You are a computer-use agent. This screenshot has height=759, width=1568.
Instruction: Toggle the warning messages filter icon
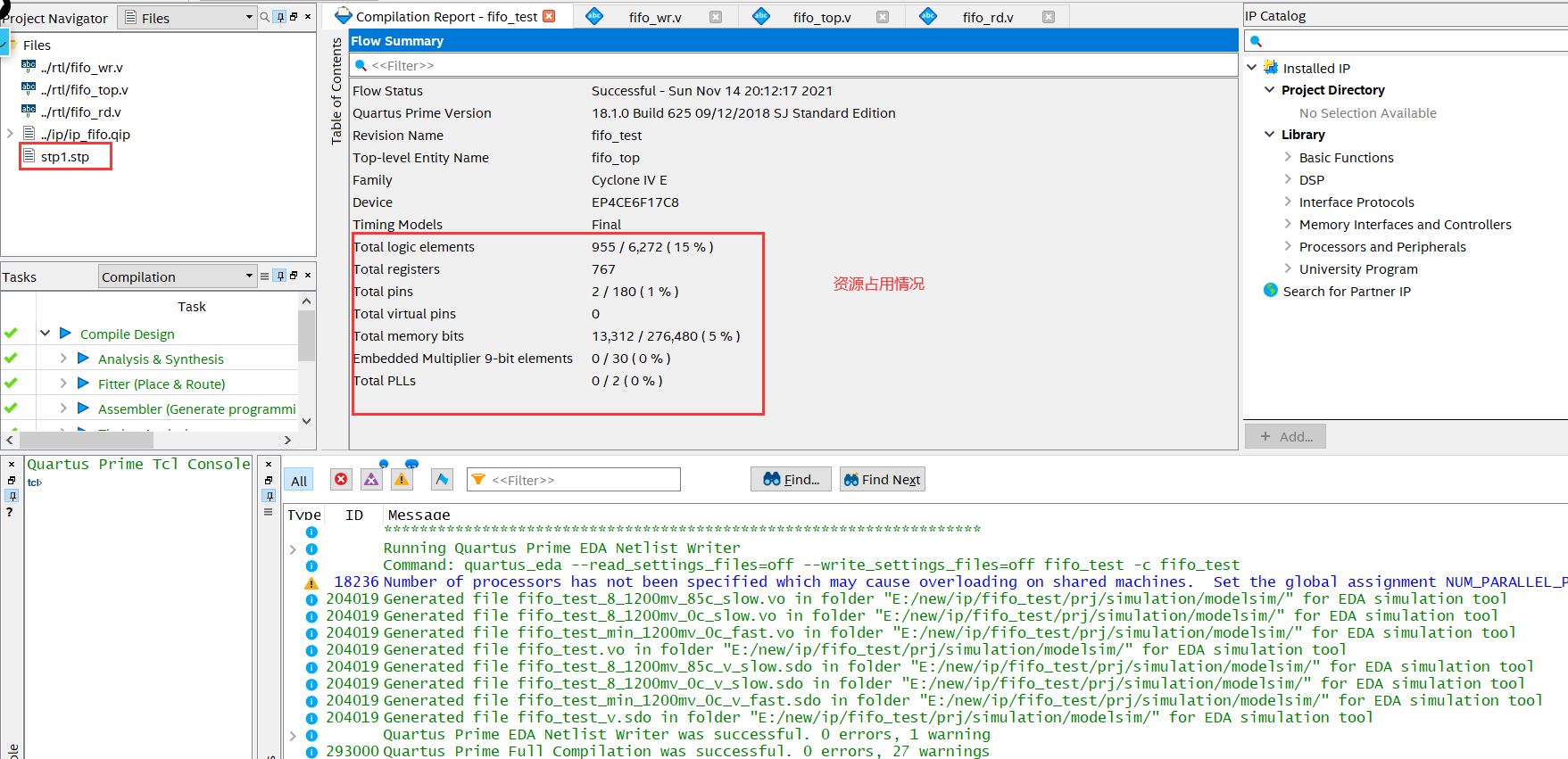tap(402, 479)
